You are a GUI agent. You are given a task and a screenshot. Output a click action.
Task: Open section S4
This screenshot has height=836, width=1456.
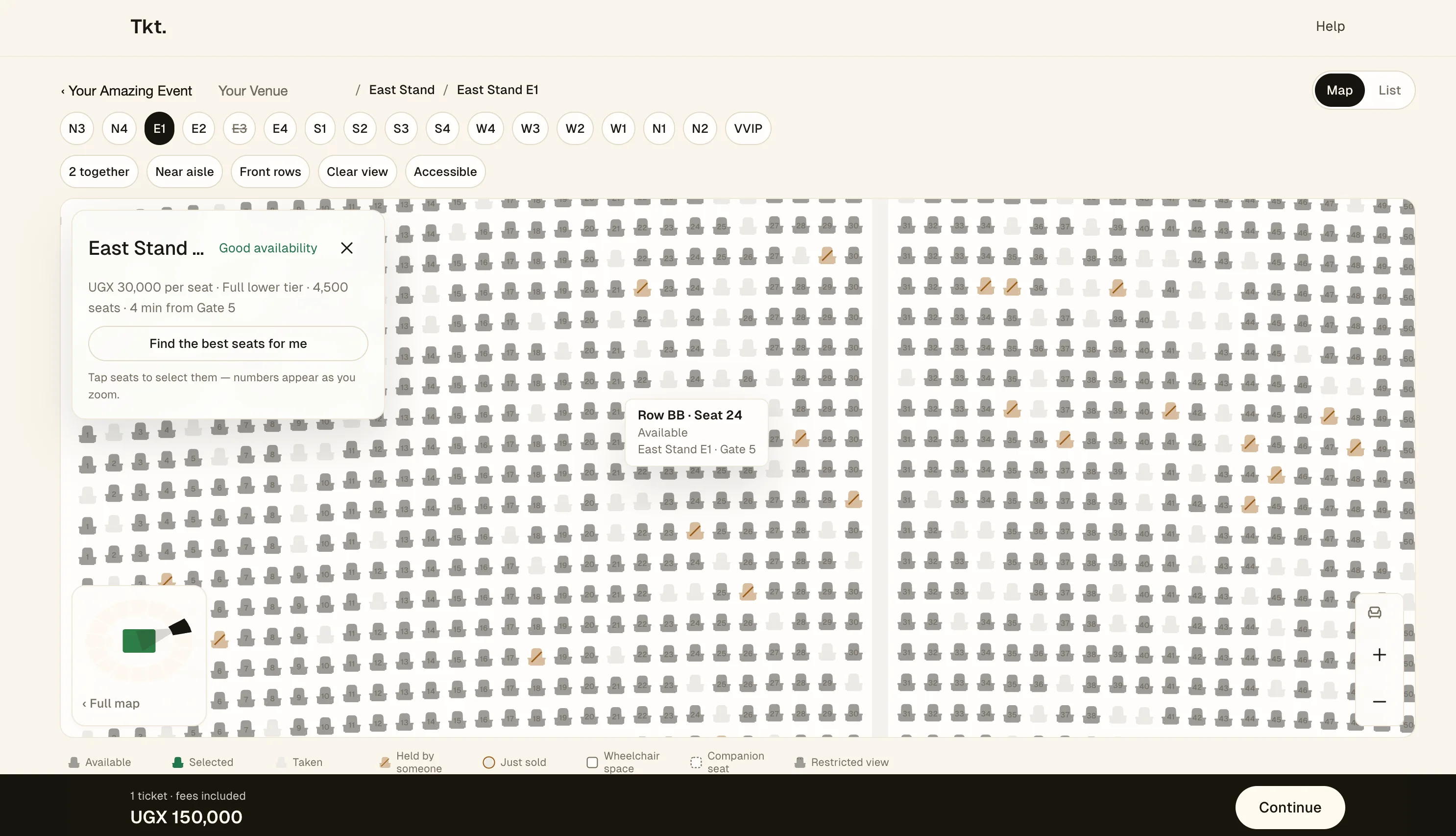(442, 128)
